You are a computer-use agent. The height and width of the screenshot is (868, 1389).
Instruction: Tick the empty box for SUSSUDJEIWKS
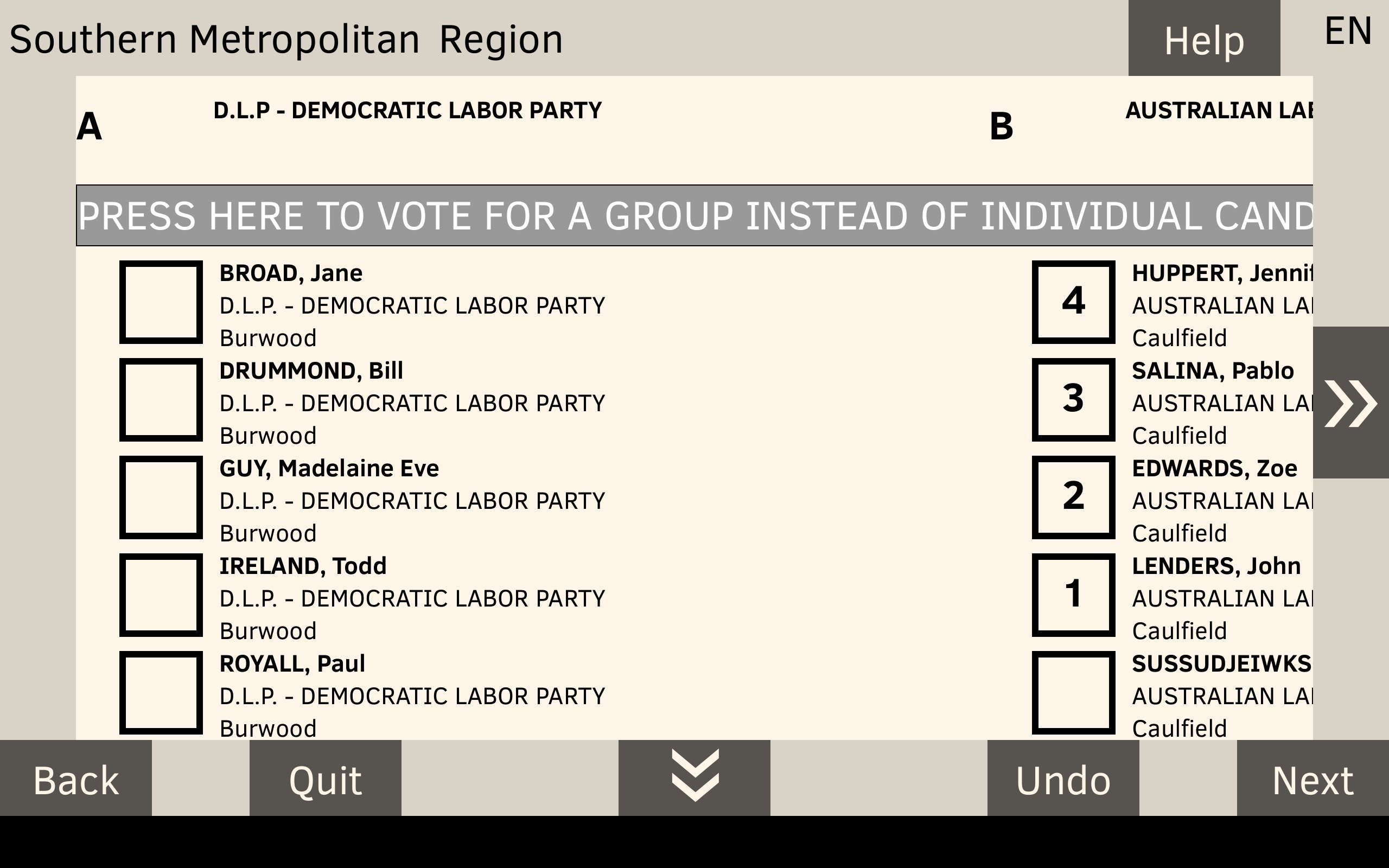tap(1073, 692)
